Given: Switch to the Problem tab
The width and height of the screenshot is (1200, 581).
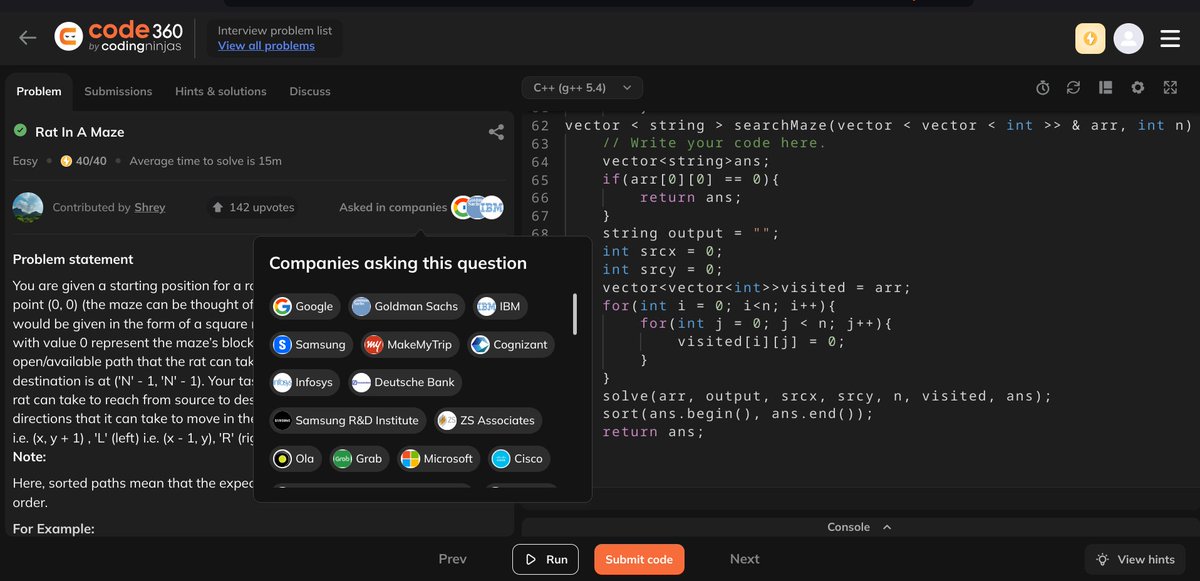Looking at the screenshot, I should tap(39, 91).
